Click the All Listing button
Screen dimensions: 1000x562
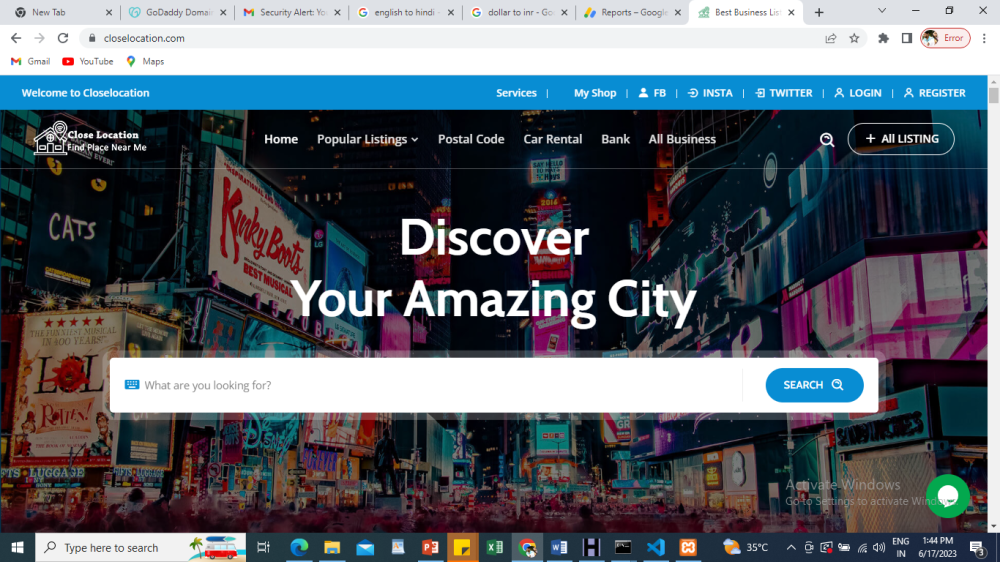[901, 138]
